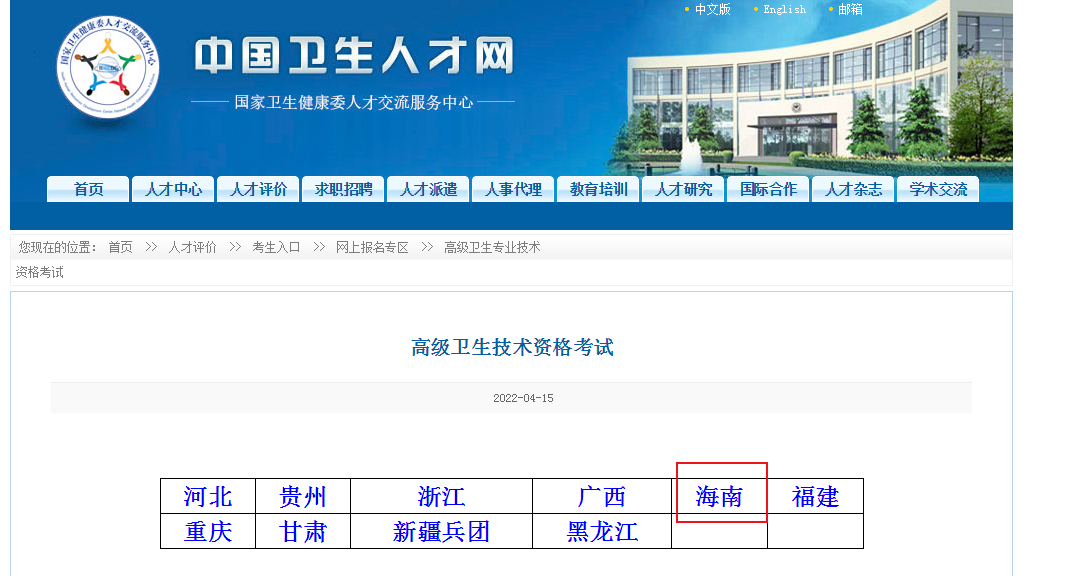Screen dimensions: 1070x576
Task: Open the 邮箱 mailbox link
Action: coord(850,10)
